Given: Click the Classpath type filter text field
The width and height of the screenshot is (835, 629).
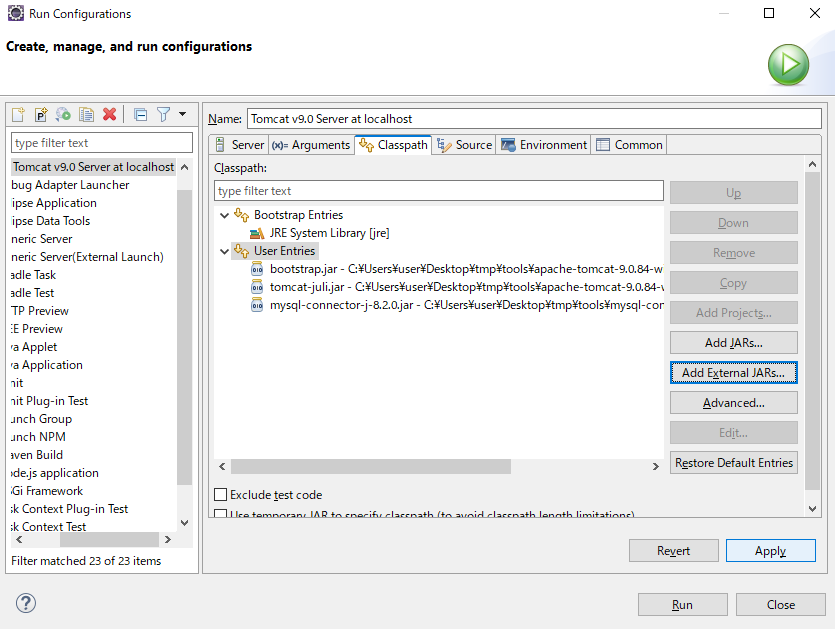Looking at the screenshot, I should [x=439, y=191].
